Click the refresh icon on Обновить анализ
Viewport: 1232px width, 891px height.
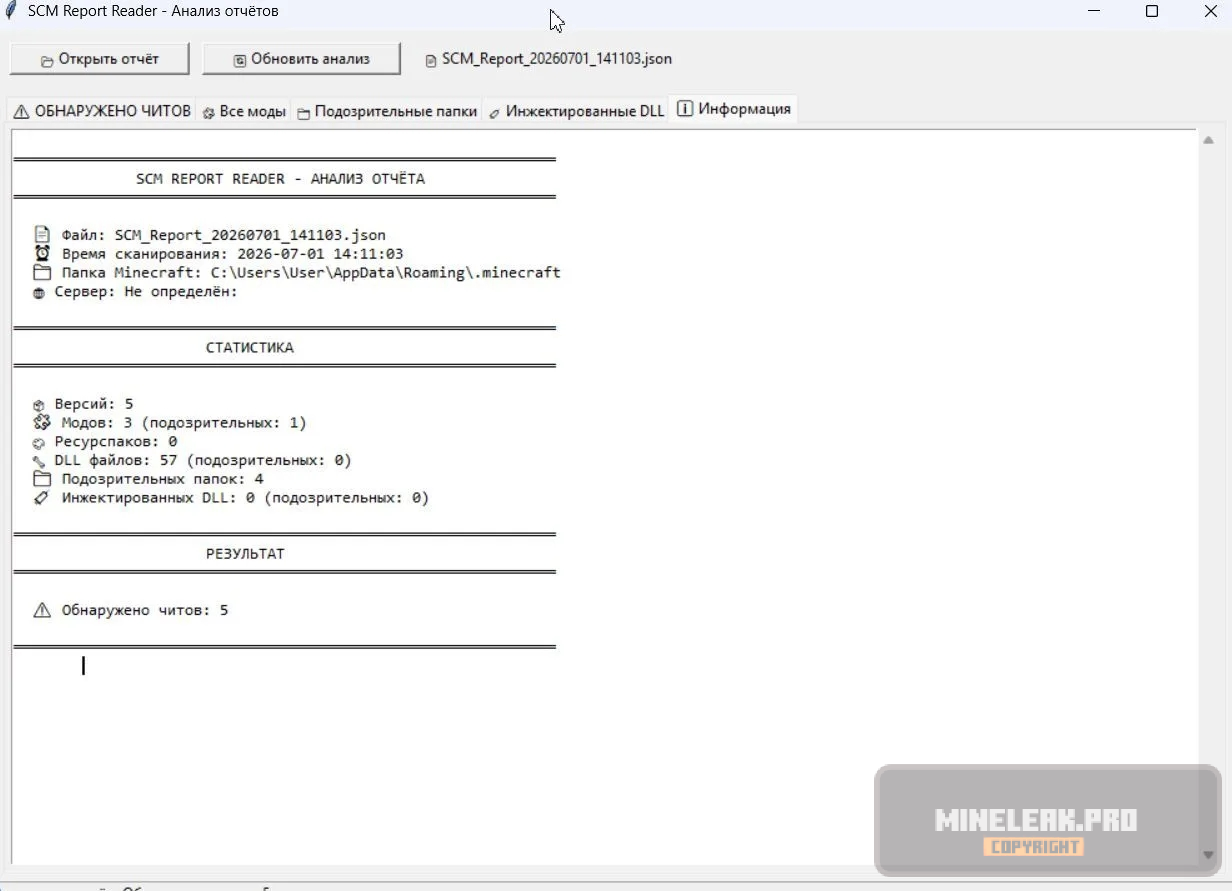pos(240,61)
